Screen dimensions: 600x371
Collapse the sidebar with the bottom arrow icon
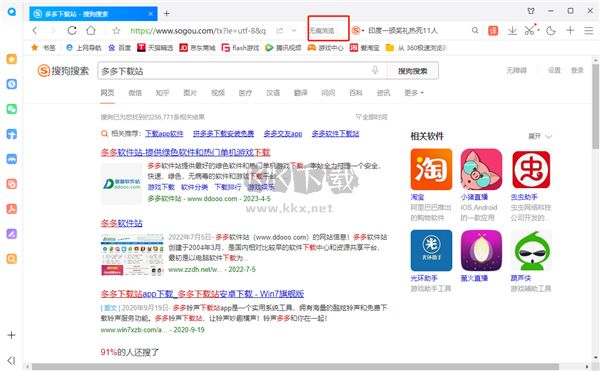click(11, 360)
